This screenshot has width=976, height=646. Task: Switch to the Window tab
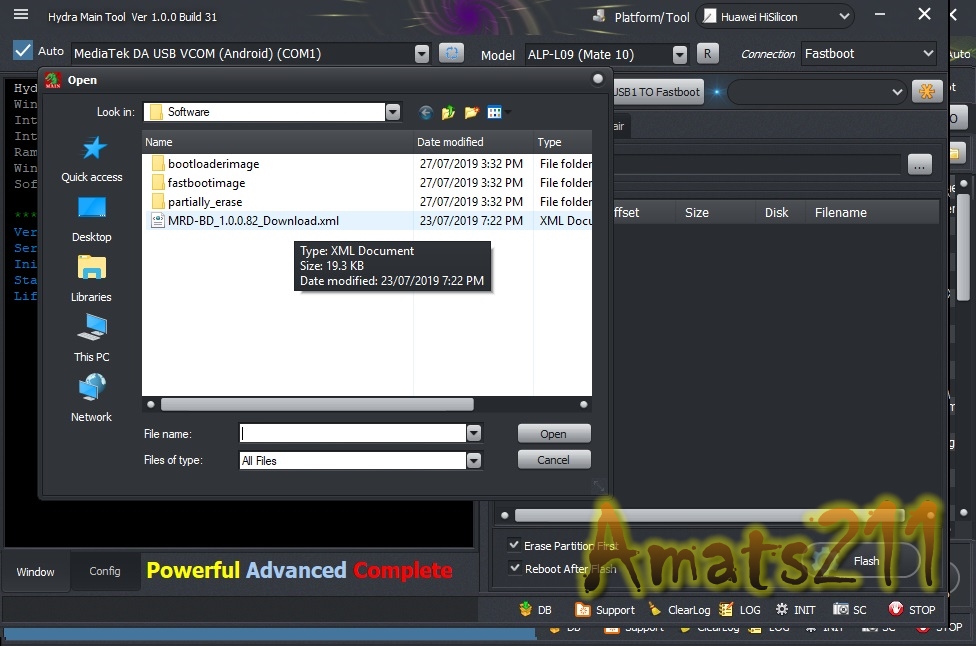35,571
